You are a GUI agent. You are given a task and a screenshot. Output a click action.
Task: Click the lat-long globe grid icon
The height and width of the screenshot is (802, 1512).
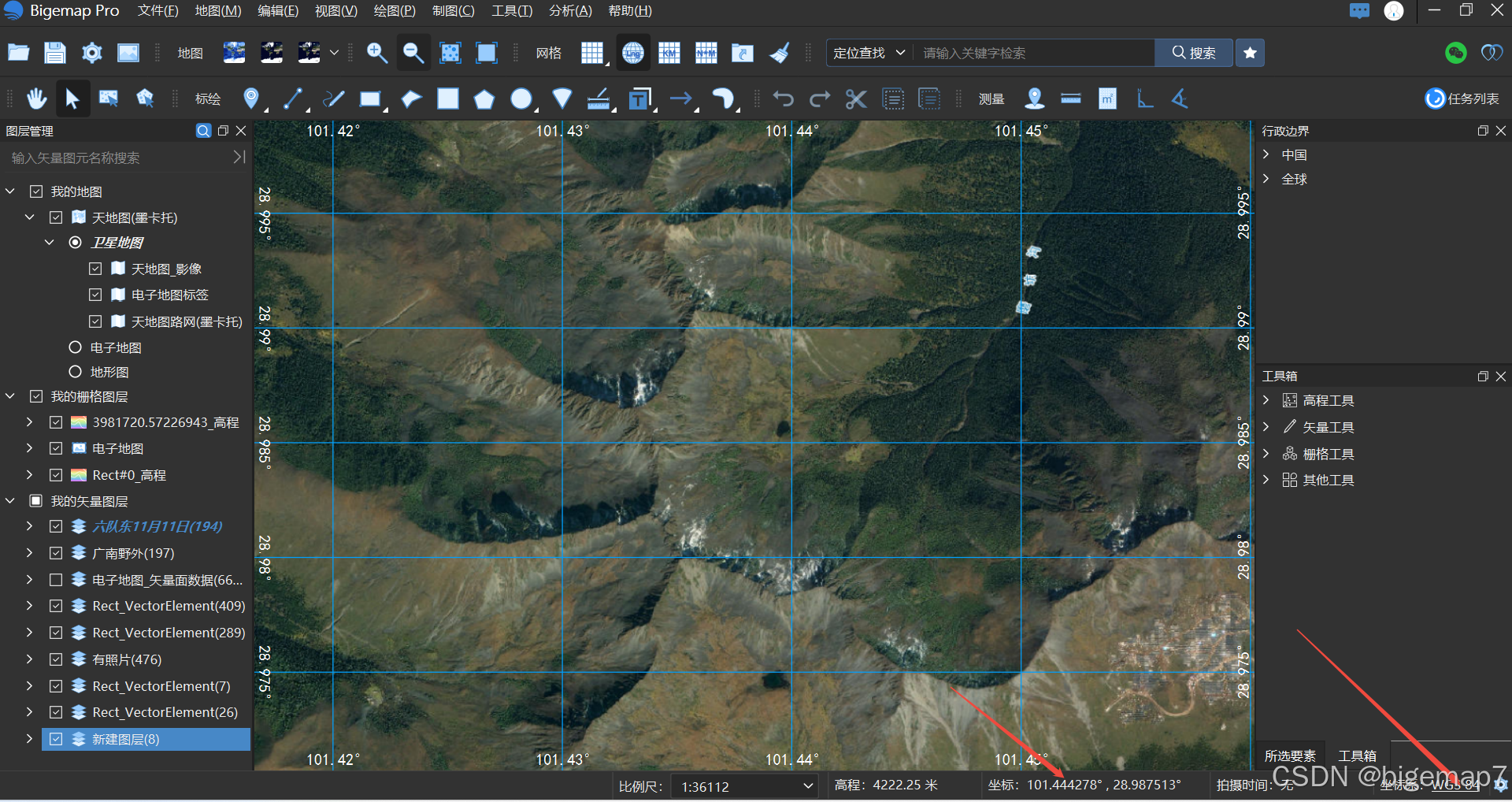(x=632, y=53)
